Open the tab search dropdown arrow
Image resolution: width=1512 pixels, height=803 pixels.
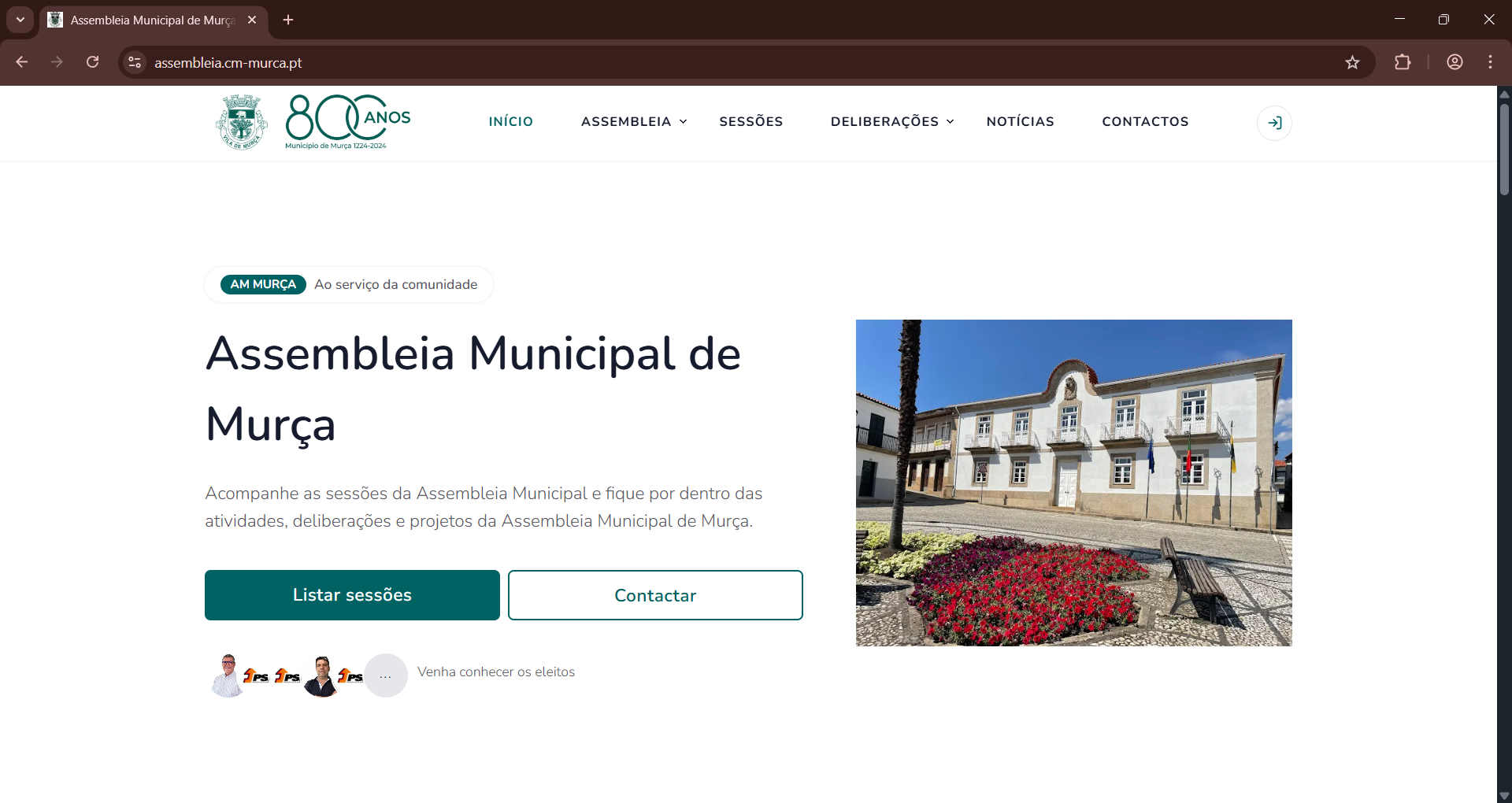[20, 20]
